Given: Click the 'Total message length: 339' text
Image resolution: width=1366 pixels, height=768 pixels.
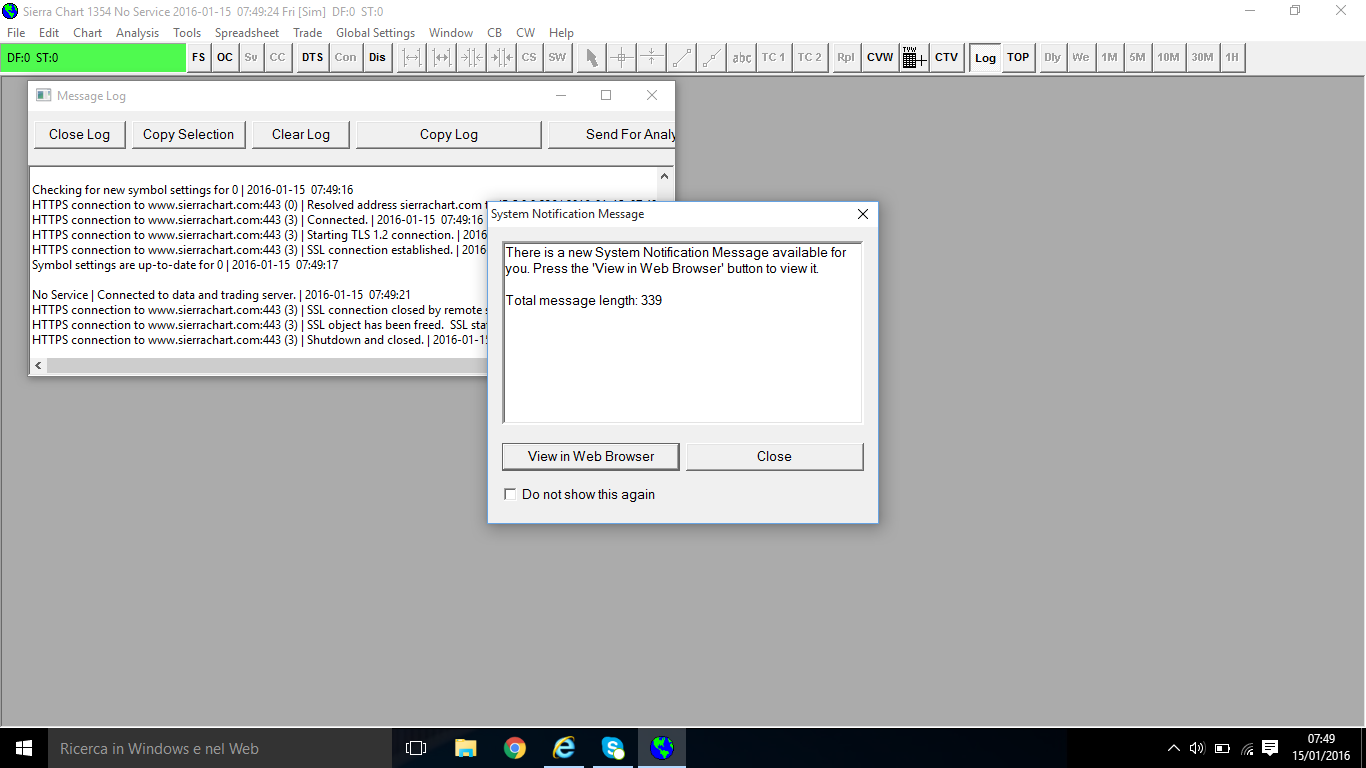Looking at the screenshot, I should click(584, 300).
